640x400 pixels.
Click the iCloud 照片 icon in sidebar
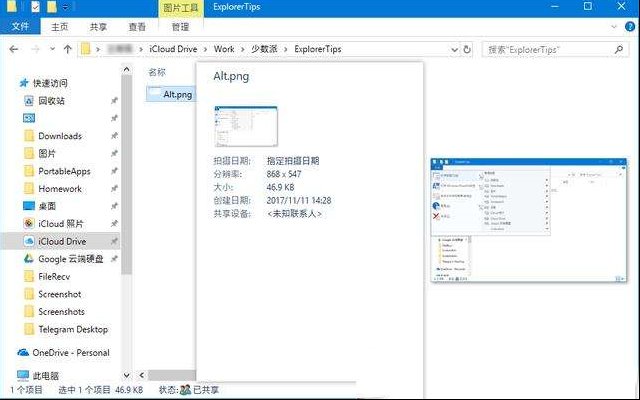(x=29, y=224)
